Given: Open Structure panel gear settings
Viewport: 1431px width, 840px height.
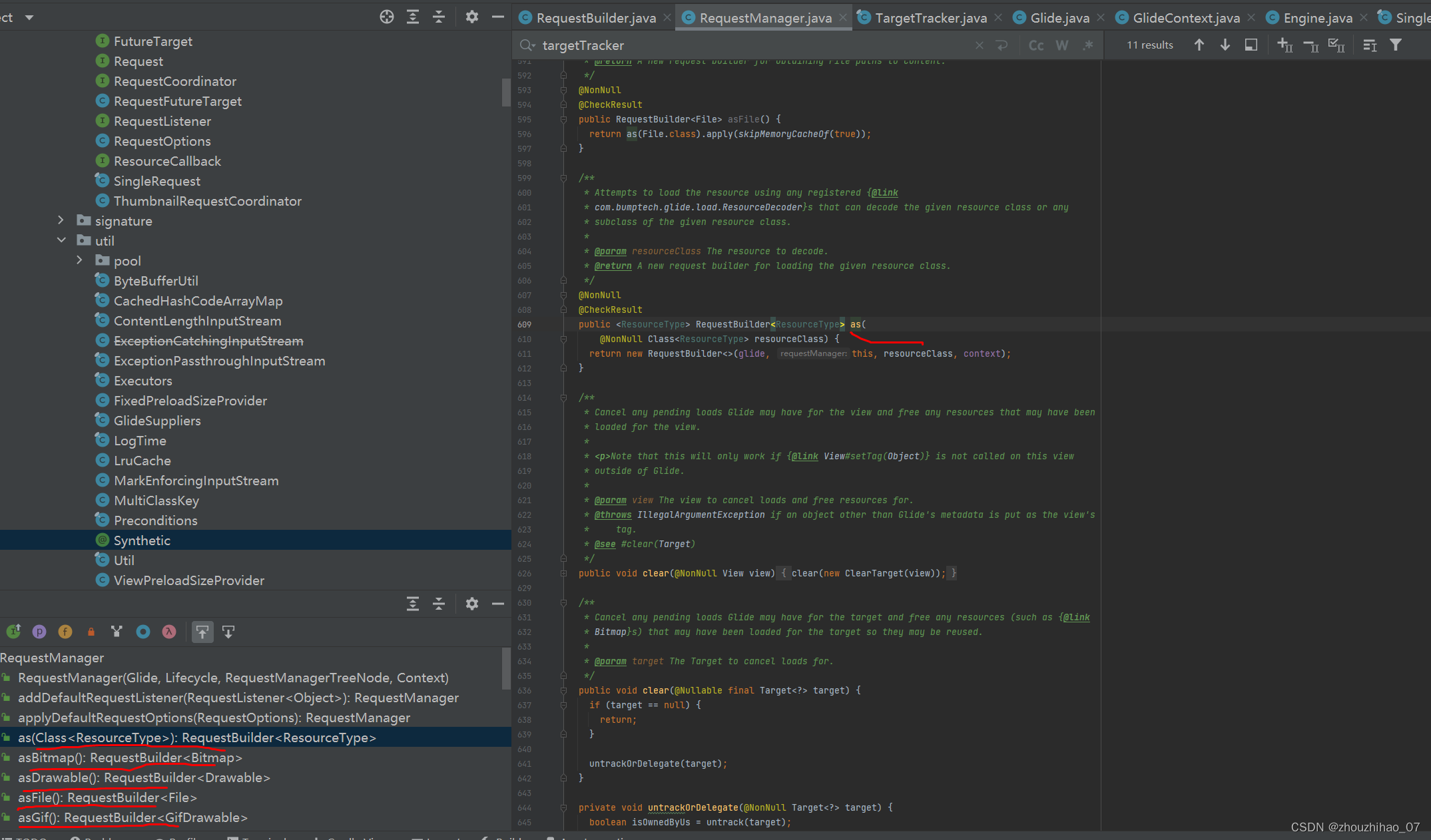Looking at the screenshot, I should (471, 604).
